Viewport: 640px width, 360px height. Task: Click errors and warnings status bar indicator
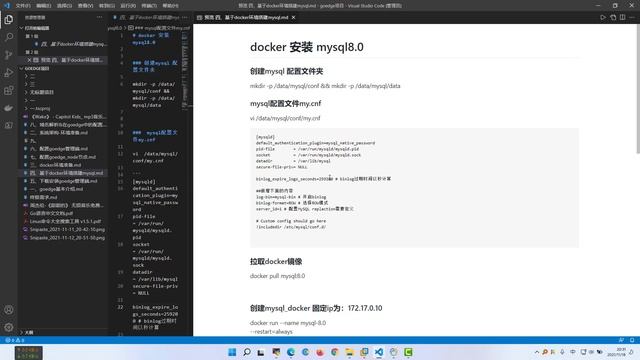click(x=15, y=340)
